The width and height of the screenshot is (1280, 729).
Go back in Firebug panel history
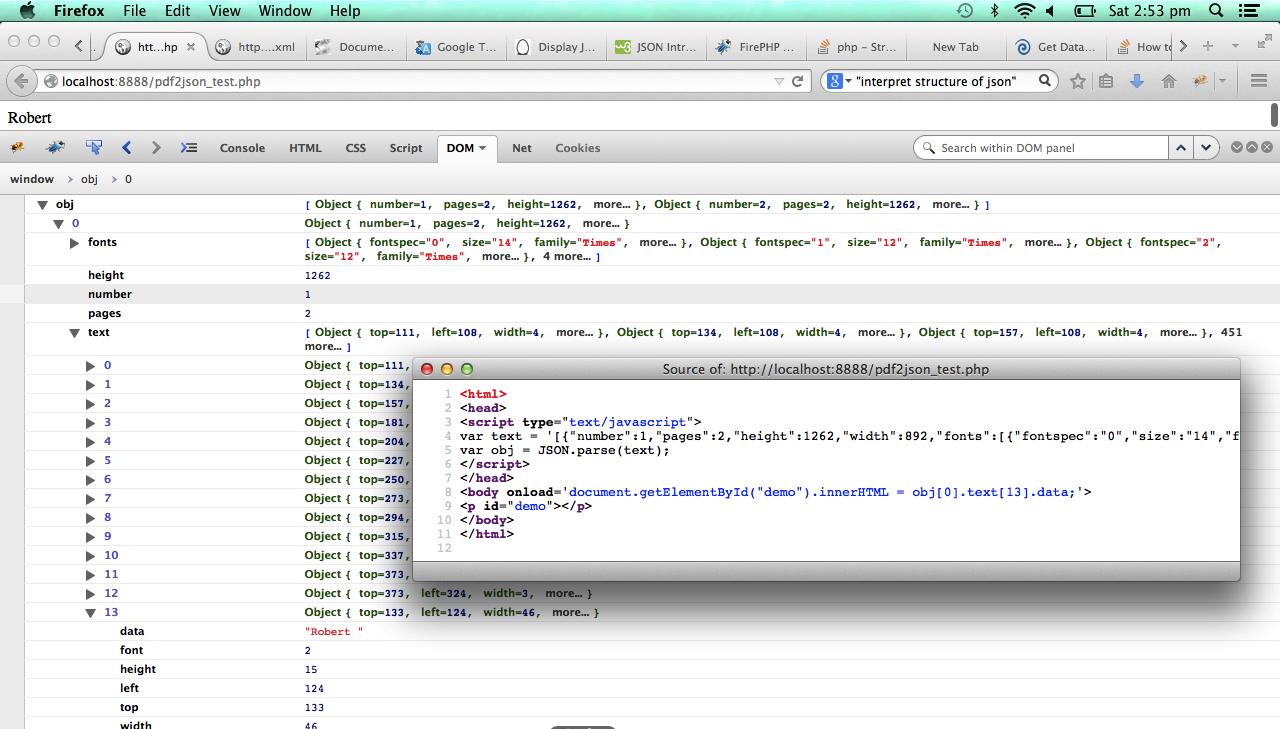(127, 148)
